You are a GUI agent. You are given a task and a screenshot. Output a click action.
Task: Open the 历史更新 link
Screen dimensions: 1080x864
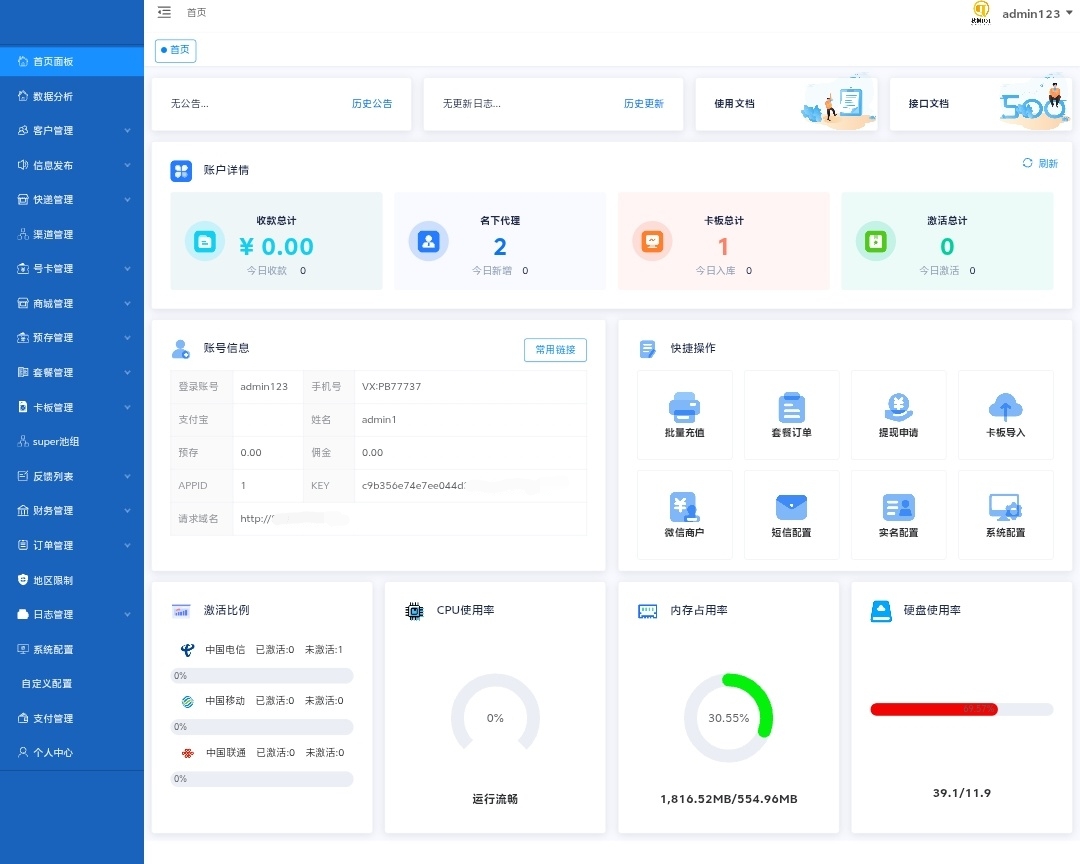[644, 104]
